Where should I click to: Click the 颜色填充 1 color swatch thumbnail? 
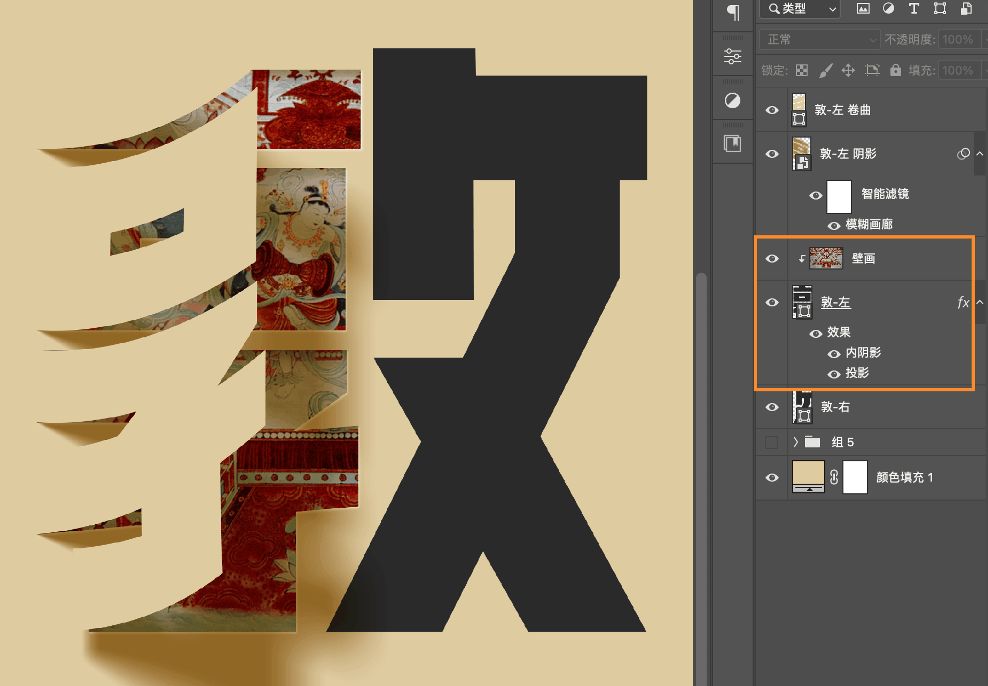click(808, 477)
